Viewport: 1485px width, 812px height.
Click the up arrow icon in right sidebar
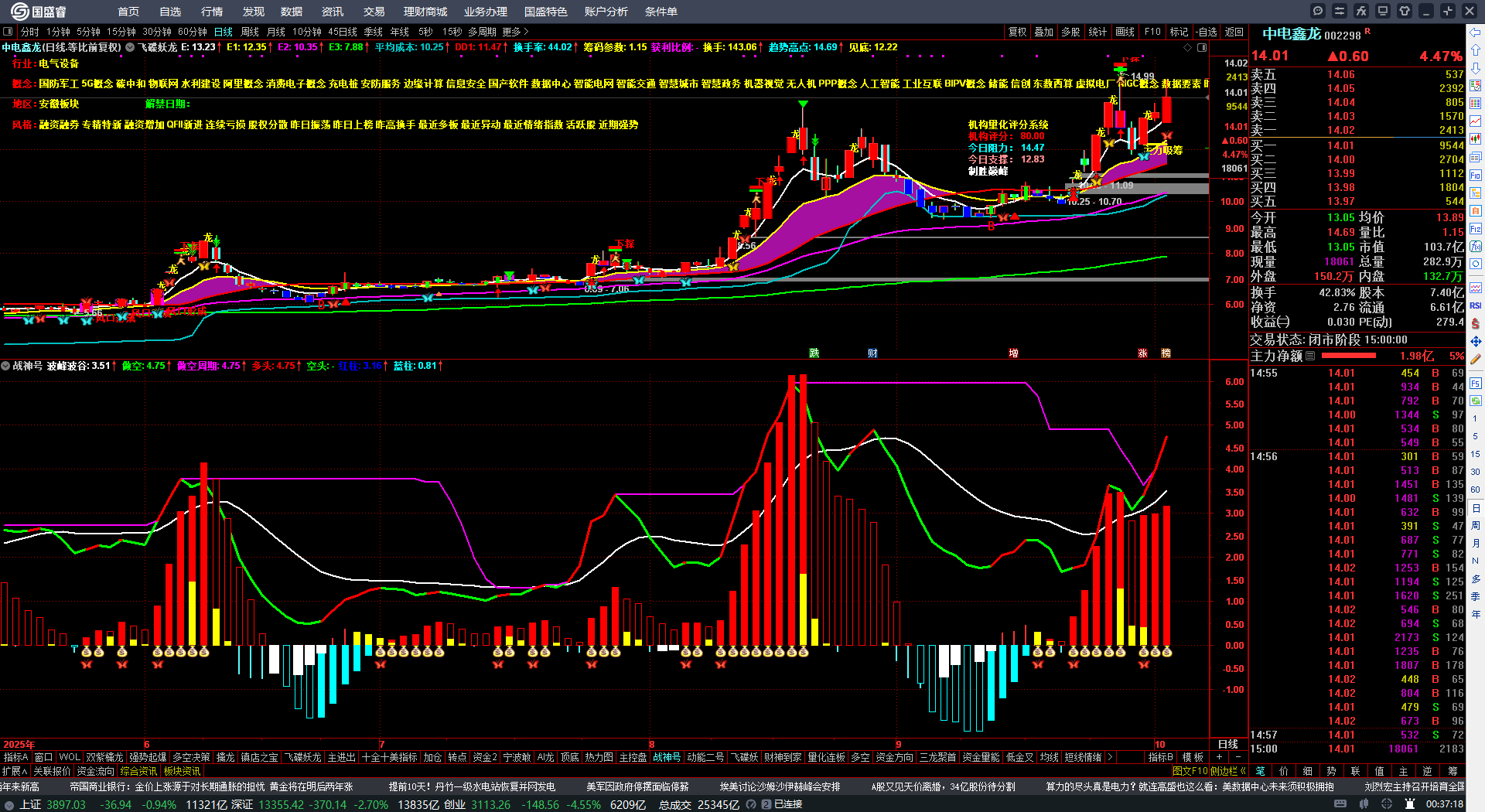(x=1476, y=49)
